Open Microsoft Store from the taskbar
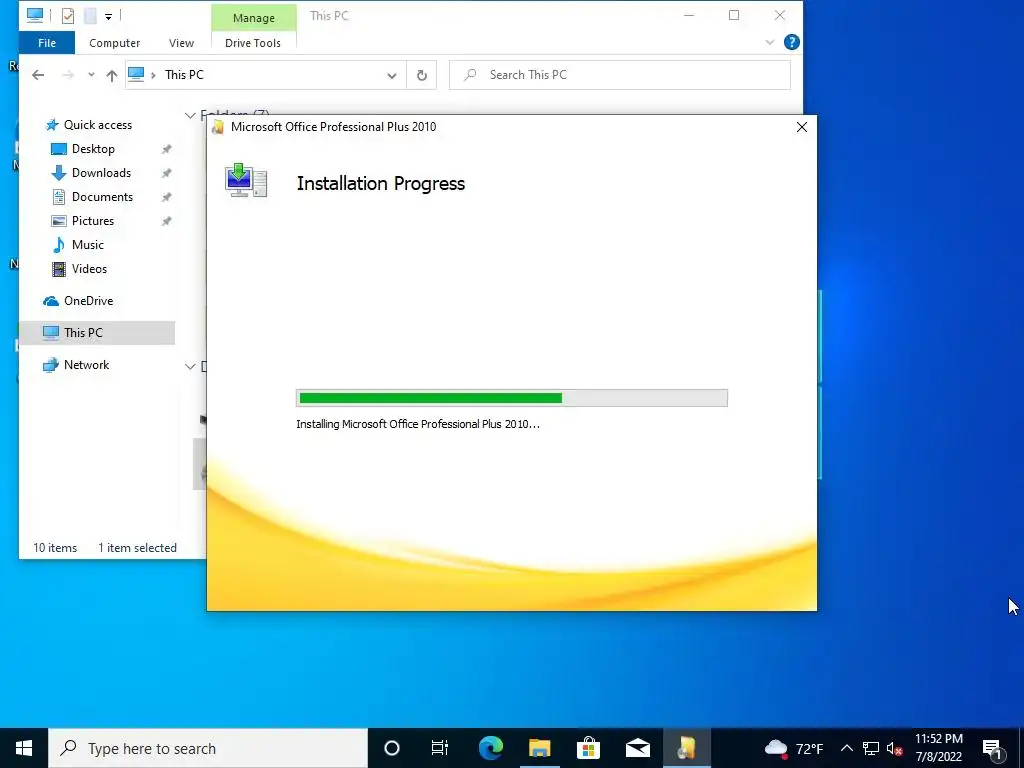The height and width of the screenshot is (768, 1024). [x=588, y=748]
